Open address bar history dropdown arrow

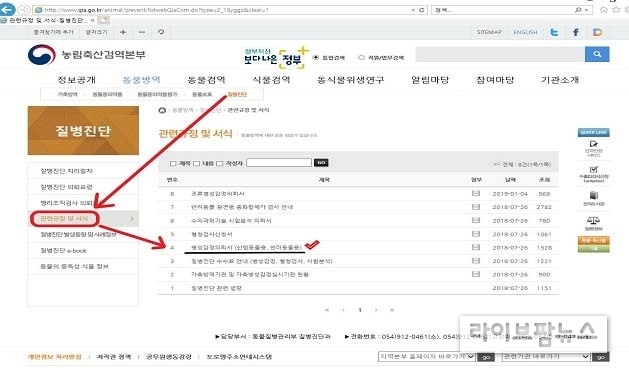coord(413,10)
